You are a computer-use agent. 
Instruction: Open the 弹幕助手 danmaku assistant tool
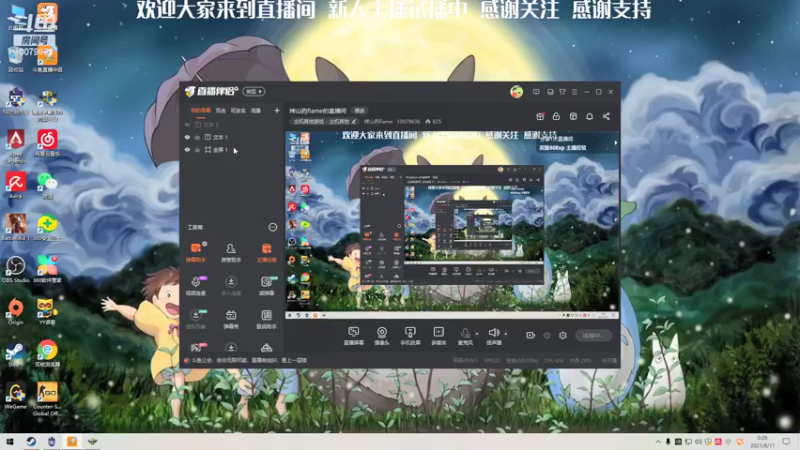point(196,252)
